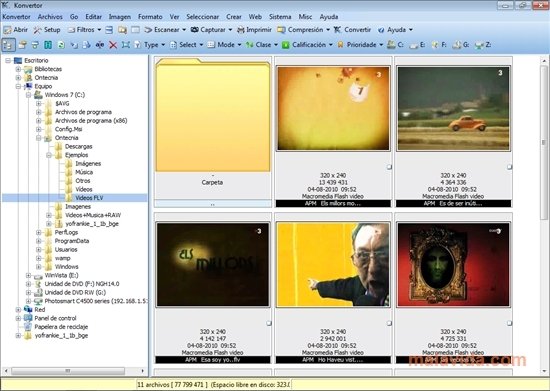Click the rename 'a|e' toolbar icon

[x=100, y=45]
